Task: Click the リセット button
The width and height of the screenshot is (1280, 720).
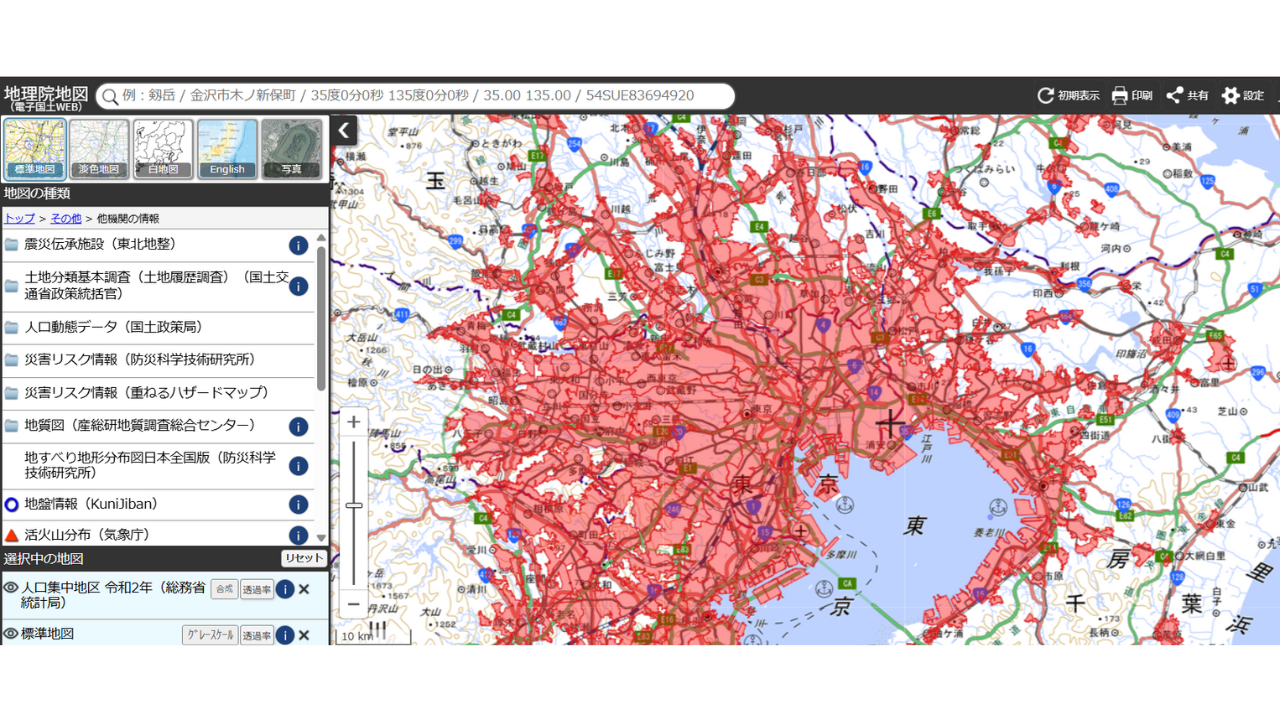Action: point(303,559)
